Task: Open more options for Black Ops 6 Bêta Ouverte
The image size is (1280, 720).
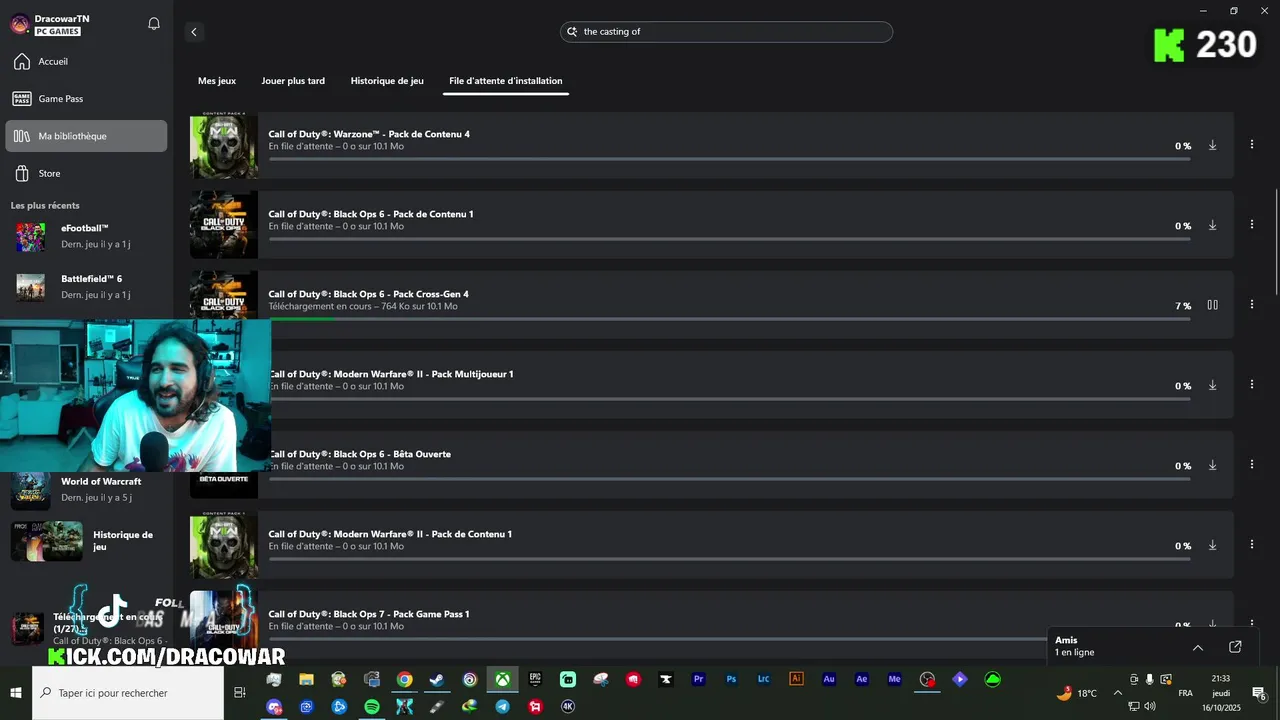Action: pos(1251,465)
